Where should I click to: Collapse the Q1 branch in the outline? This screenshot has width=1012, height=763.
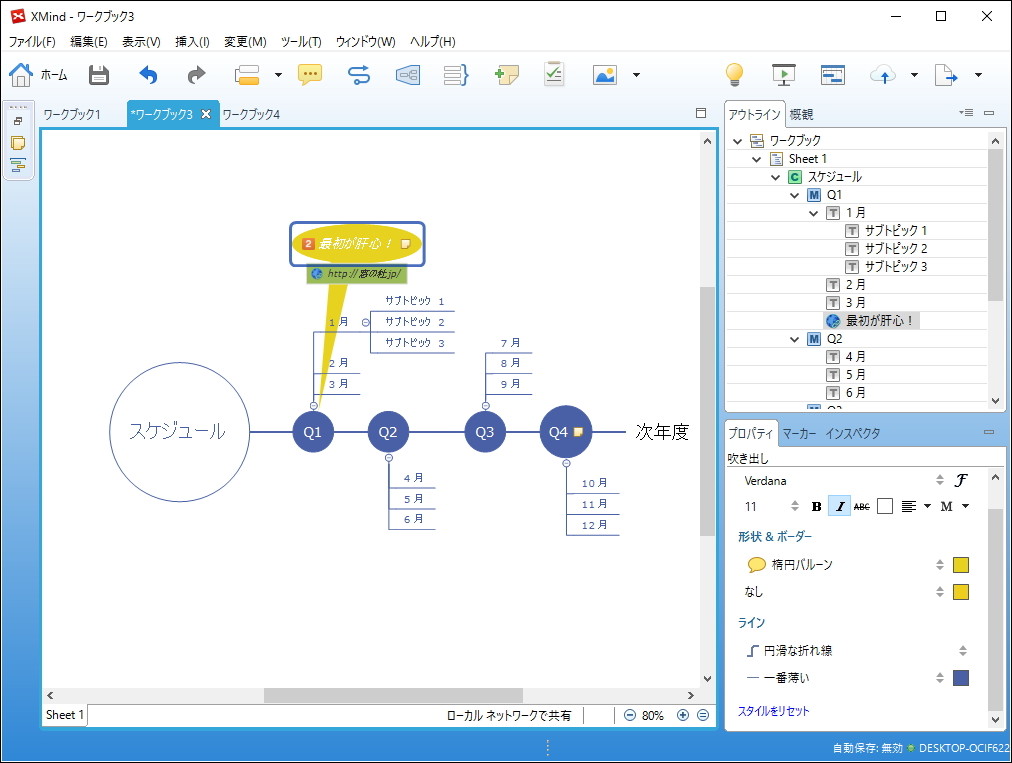click(792, 195)
